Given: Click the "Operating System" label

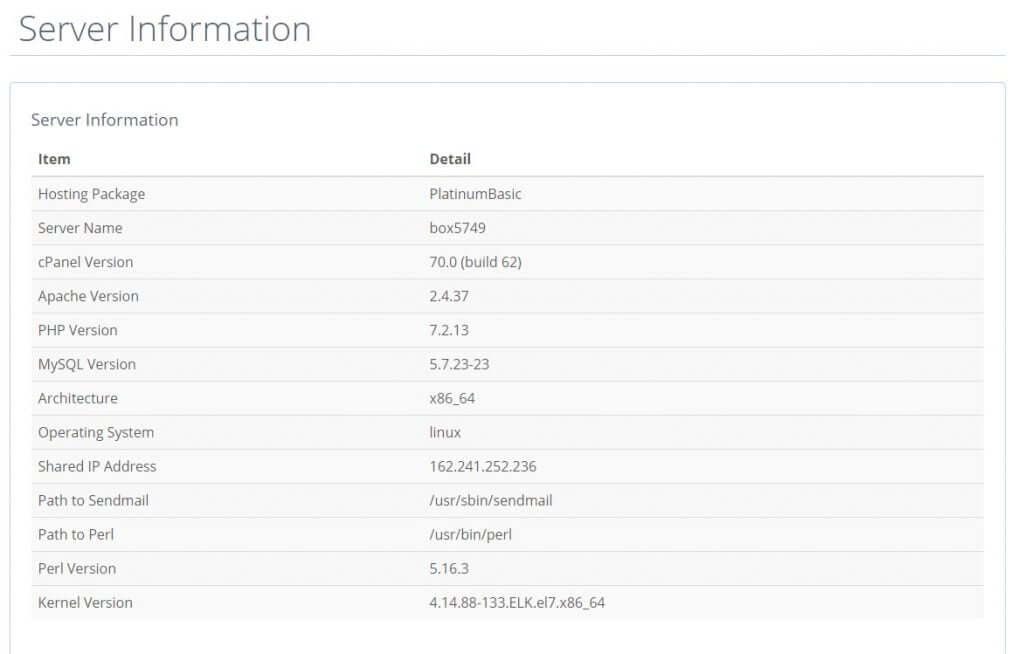Looking at the screenshot, I should [x=96, y=433].
